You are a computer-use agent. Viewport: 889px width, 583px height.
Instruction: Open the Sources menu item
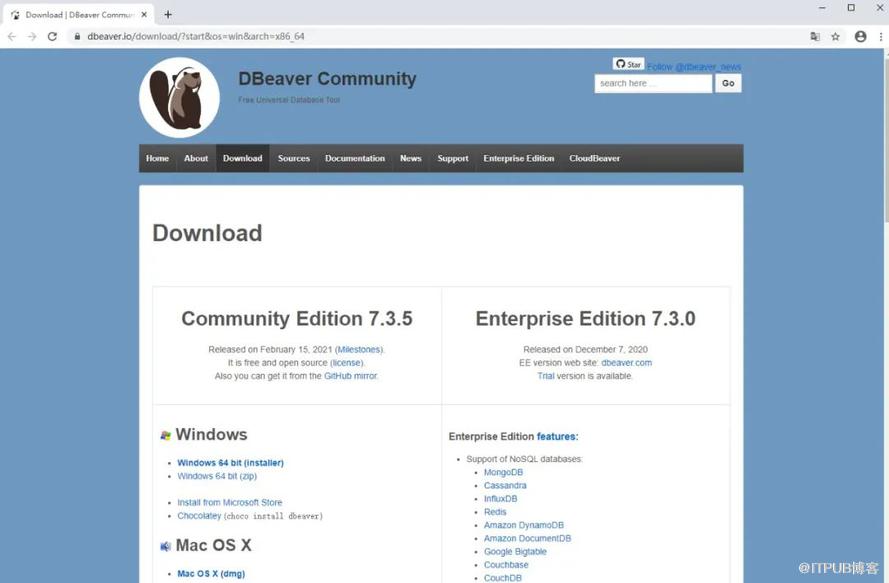294,158
